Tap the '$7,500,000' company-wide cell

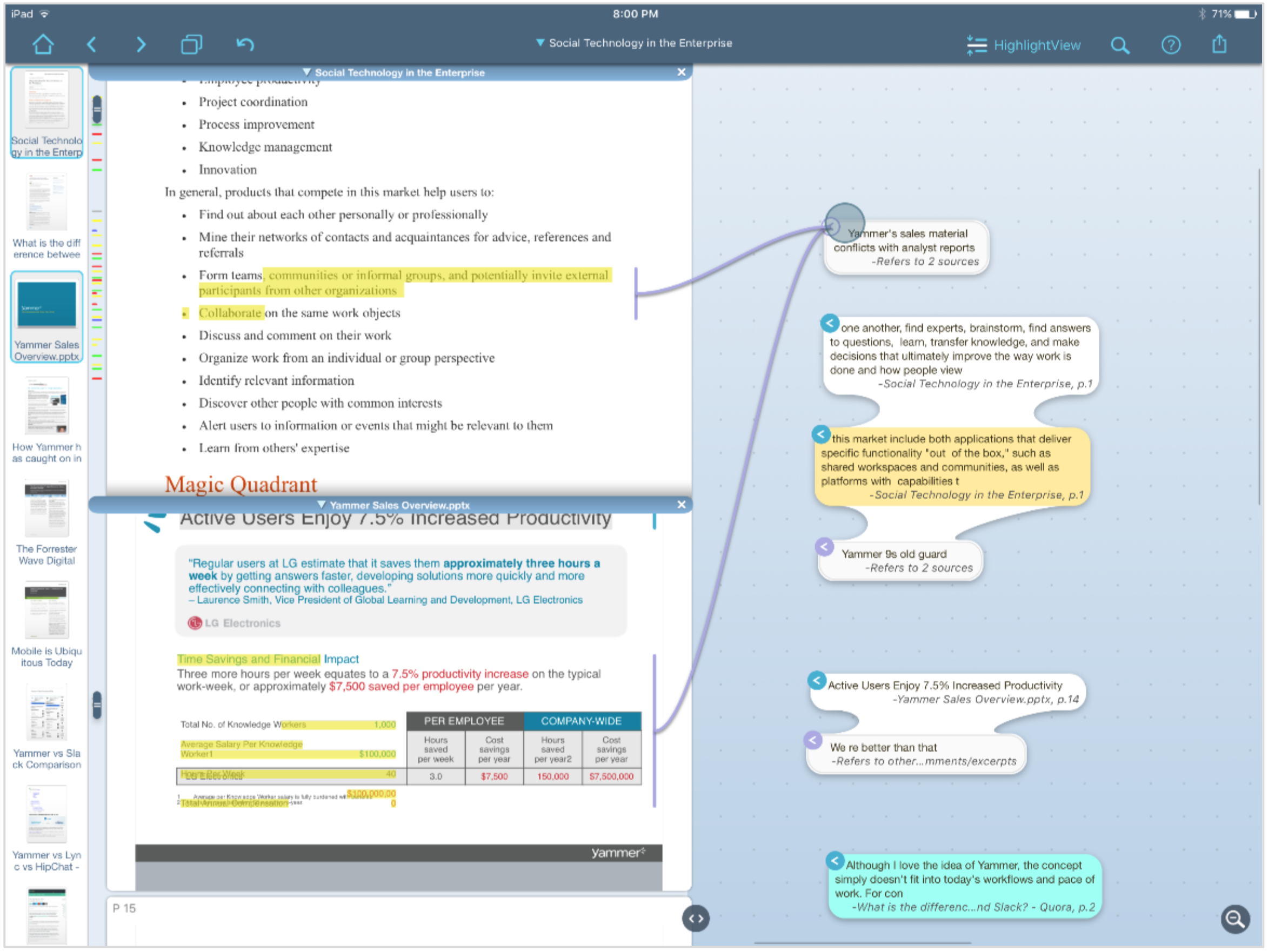(612, 777)
